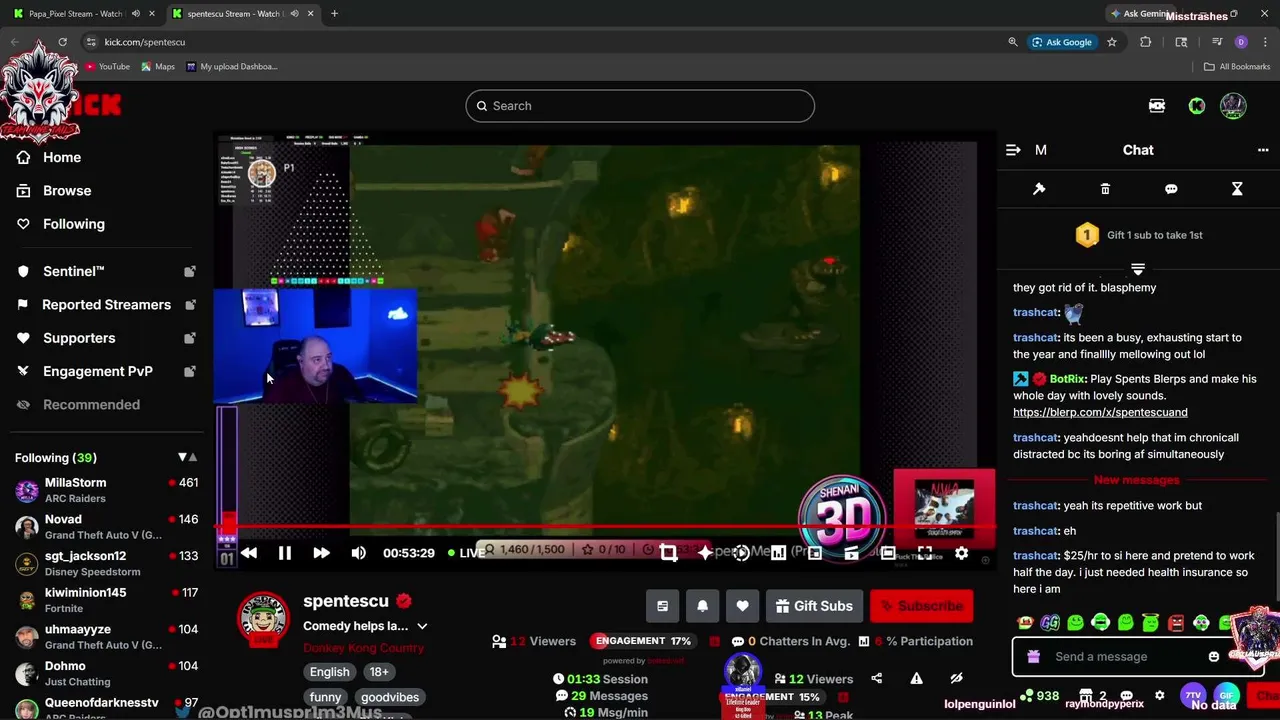
Task: Bookmark this page with the star
Action: click(1111, 42)
